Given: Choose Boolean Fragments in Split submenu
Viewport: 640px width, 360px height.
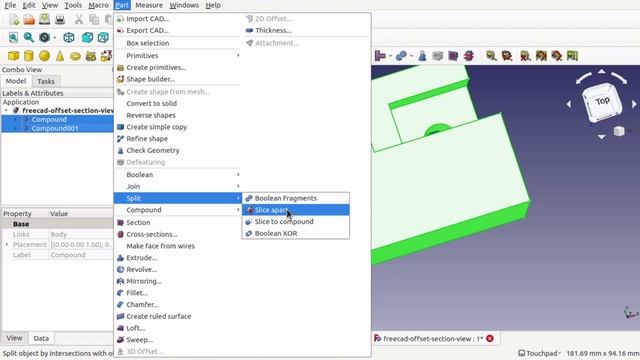Looking at the screenshot, I should pos(296,198).
